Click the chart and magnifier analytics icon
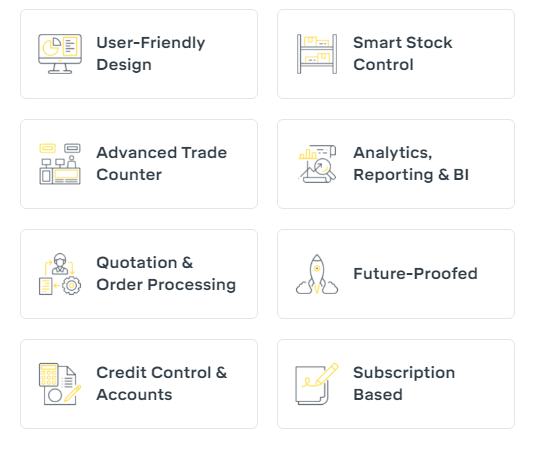 pos(317,164)
